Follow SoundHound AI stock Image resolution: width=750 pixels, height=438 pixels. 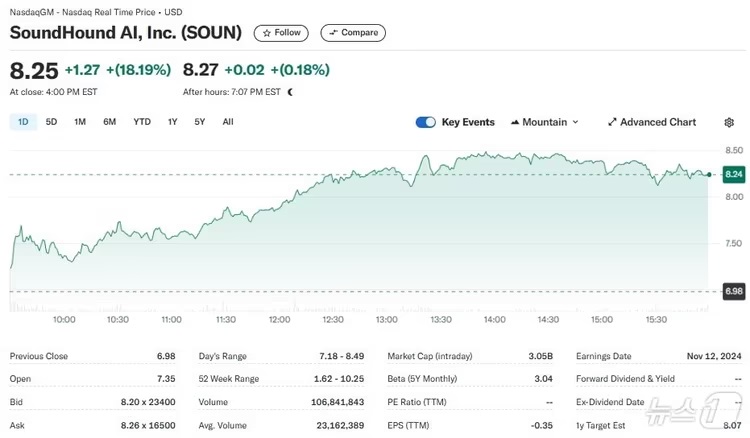(281, 33)
